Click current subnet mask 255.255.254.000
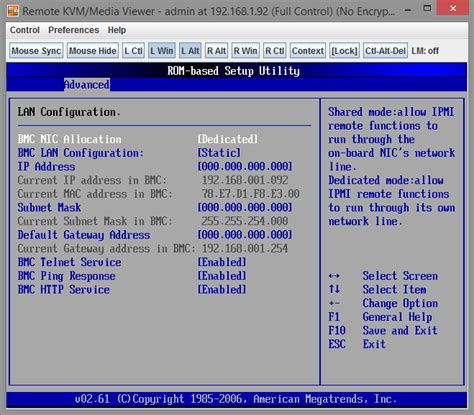The width and height of the screenshot is (474, 415). tap(245, 221)
